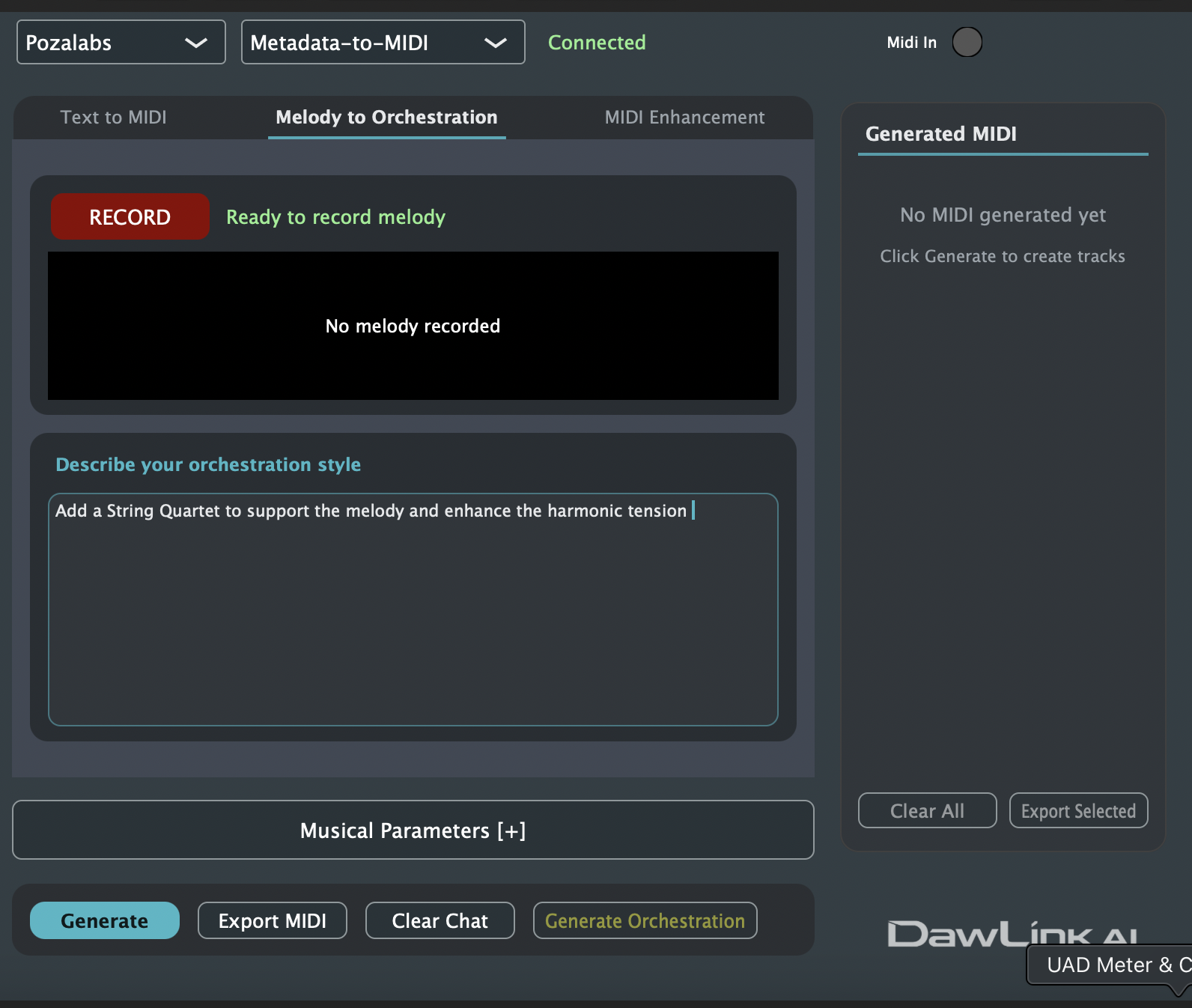This screenshot has width=1192, height=1008.
Task: Select the Melody to Orchestration tab
Action: [386, 118]
